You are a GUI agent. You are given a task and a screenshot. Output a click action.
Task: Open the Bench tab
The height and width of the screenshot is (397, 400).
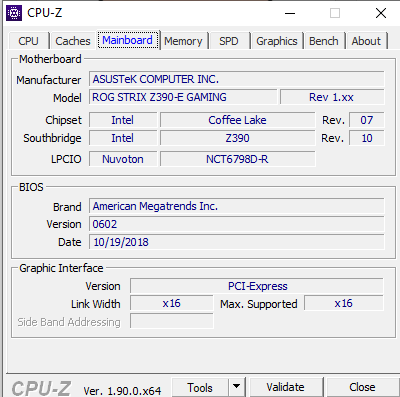tap(324, 41)
